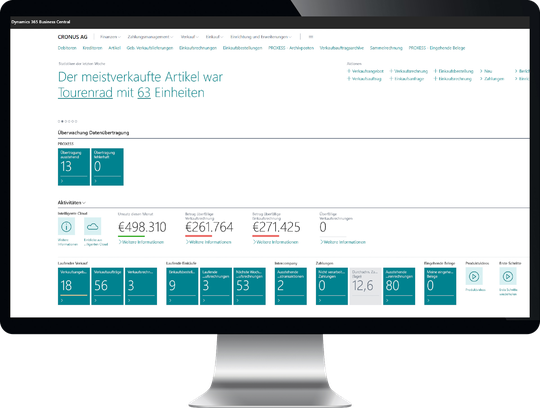The height and width of the screenshot is (408, 540).
Task: Click the cloud icon under Intelligent Cloud
Action: [x=92, y=226]
